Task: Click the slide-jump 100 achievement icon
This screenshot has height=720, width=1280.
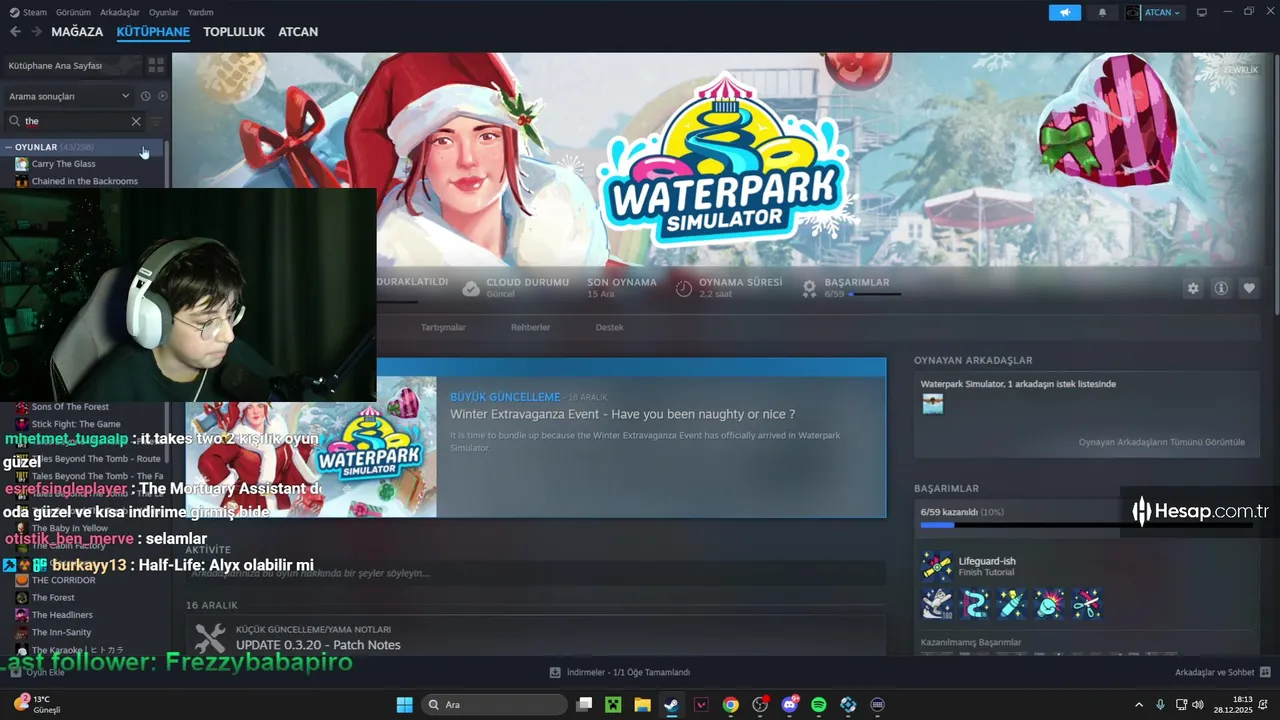Action: [937, 603]
